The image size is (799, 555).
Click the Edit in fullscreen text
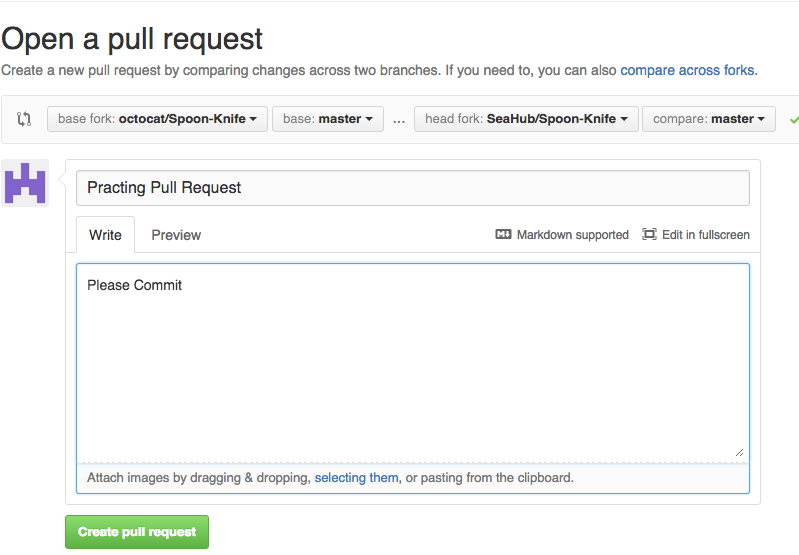(x=705, y=235)
